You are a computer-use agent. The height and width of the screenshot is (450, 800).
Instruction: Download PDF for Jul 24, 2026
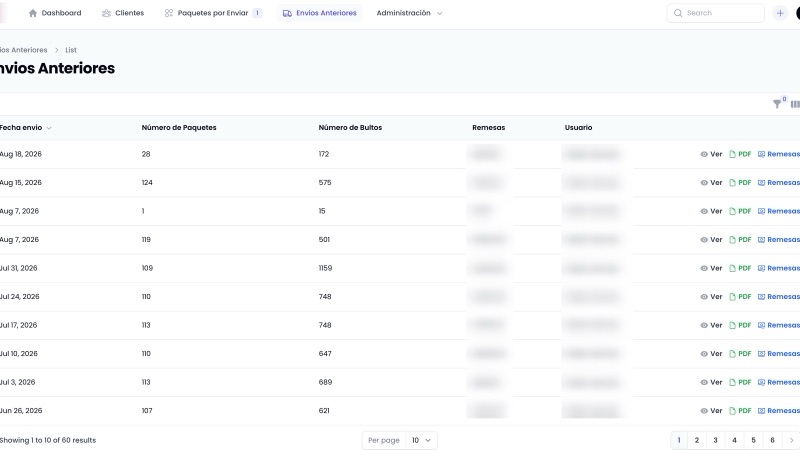[x=740, y=297]
